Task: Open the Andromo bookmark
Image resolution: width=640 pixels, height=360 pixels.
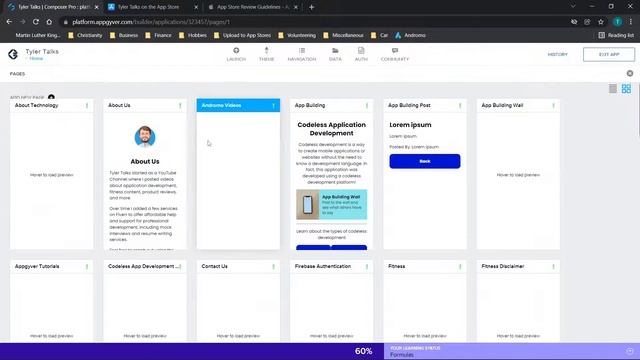Action: (411, 35)
